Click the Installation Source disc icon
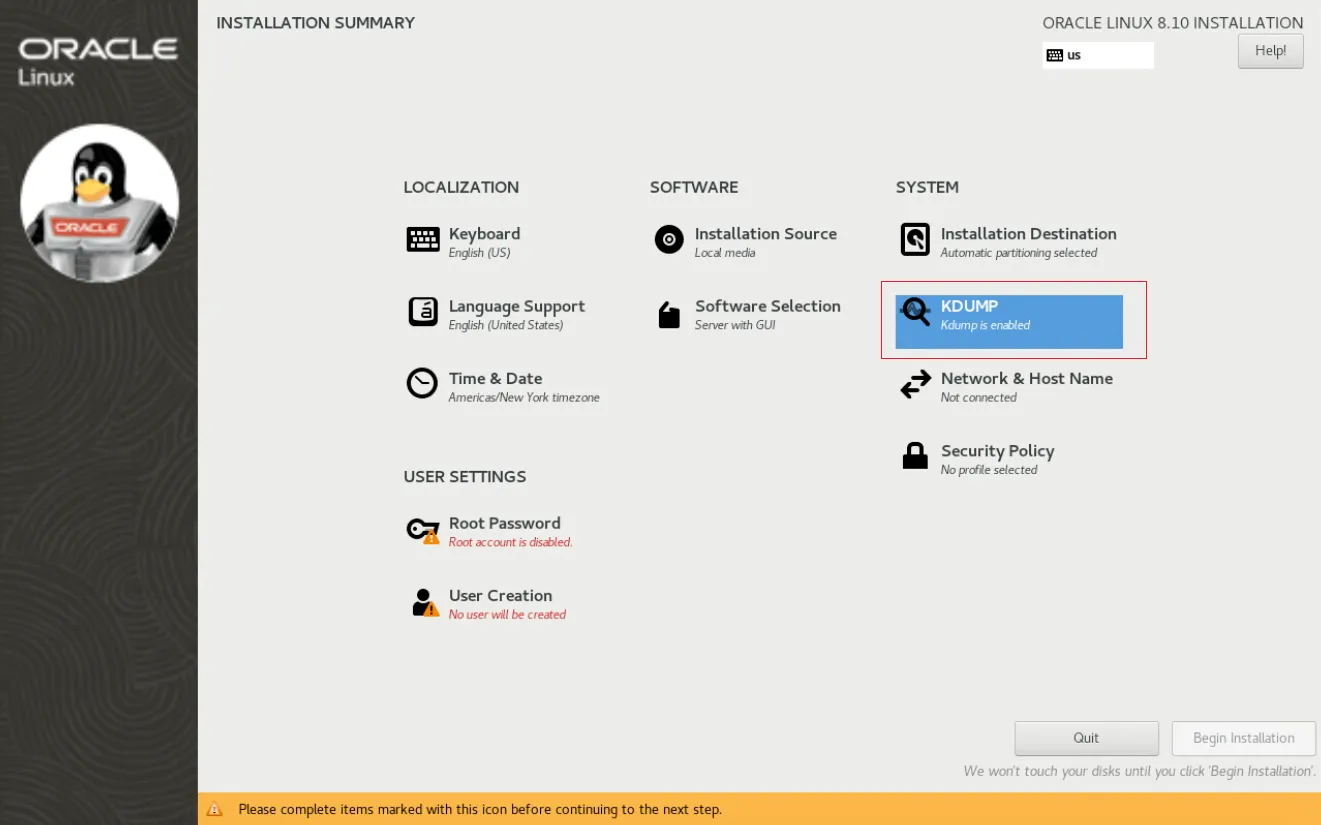The height and width of the screenshot is (825, 1321). [x=668, y=239]
